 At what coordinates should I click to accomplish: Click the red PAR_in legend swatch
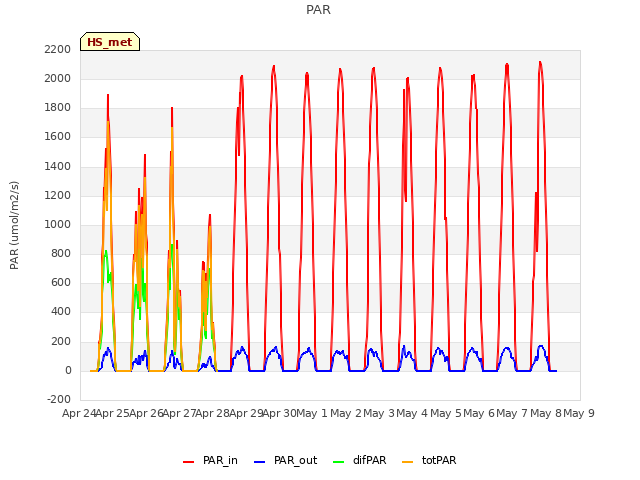[x=189, y=462]
